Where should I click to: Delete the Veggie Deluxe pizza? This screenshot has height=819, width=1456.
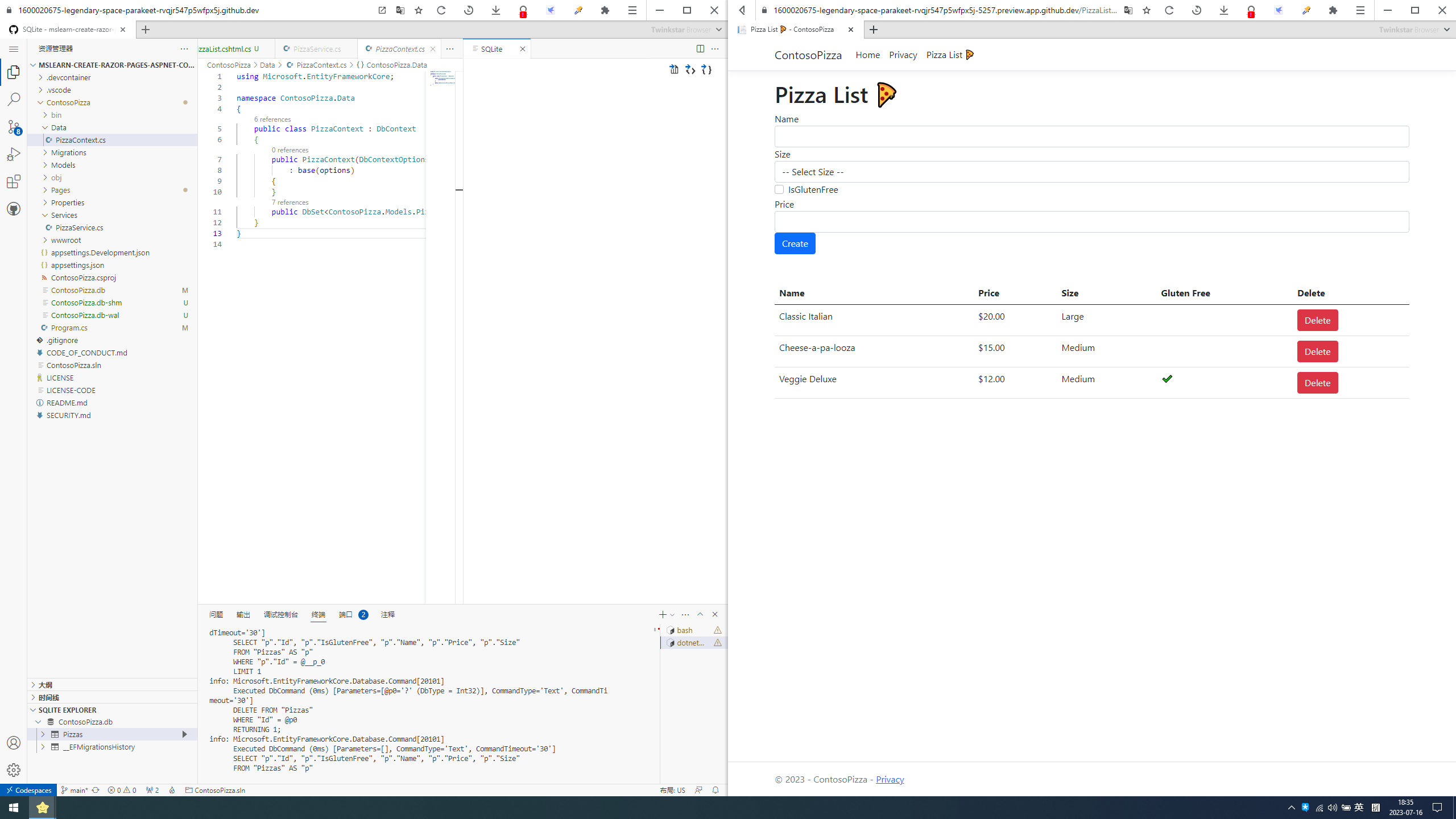coord(1317,383)
